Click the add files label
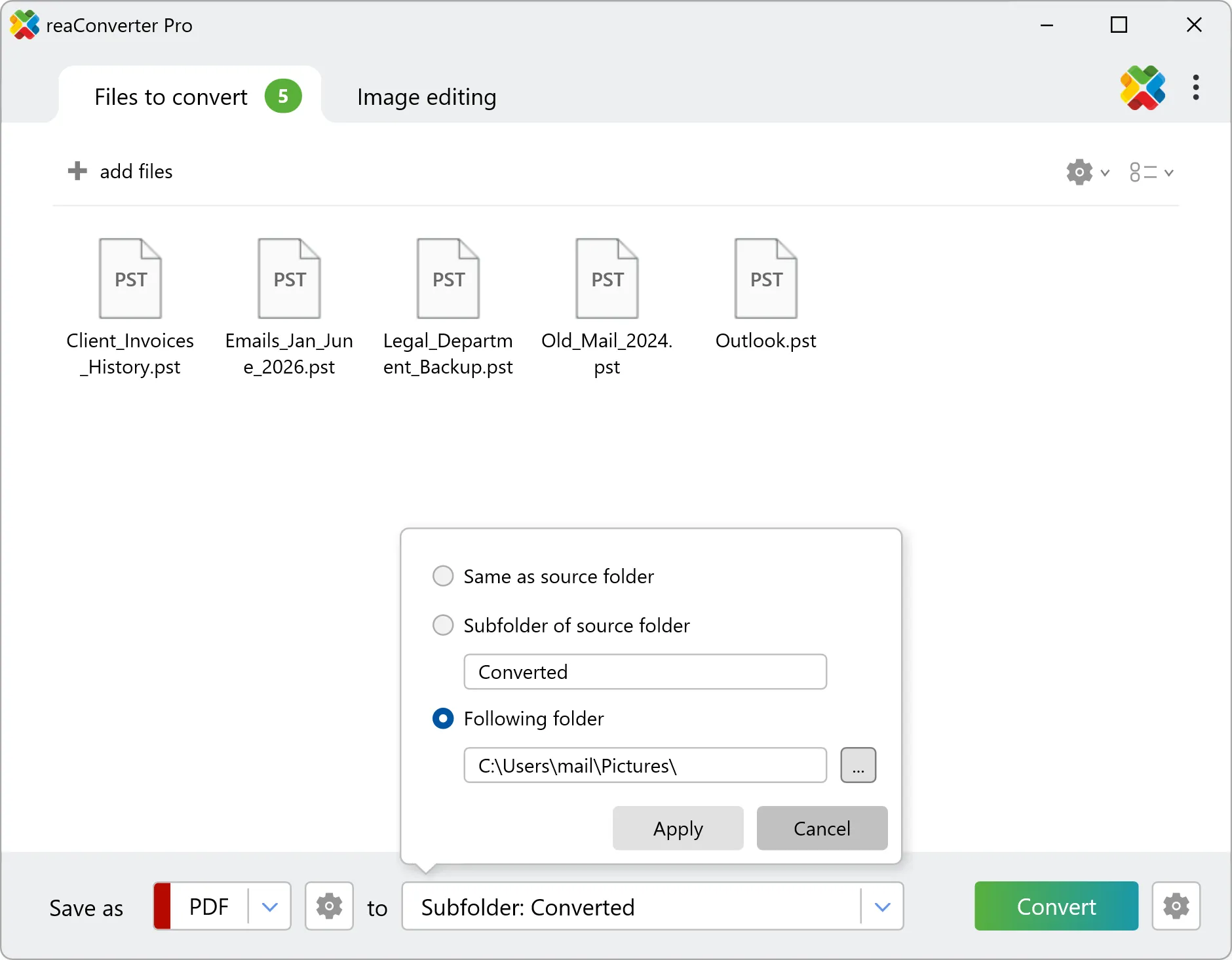 pos(136,171)
